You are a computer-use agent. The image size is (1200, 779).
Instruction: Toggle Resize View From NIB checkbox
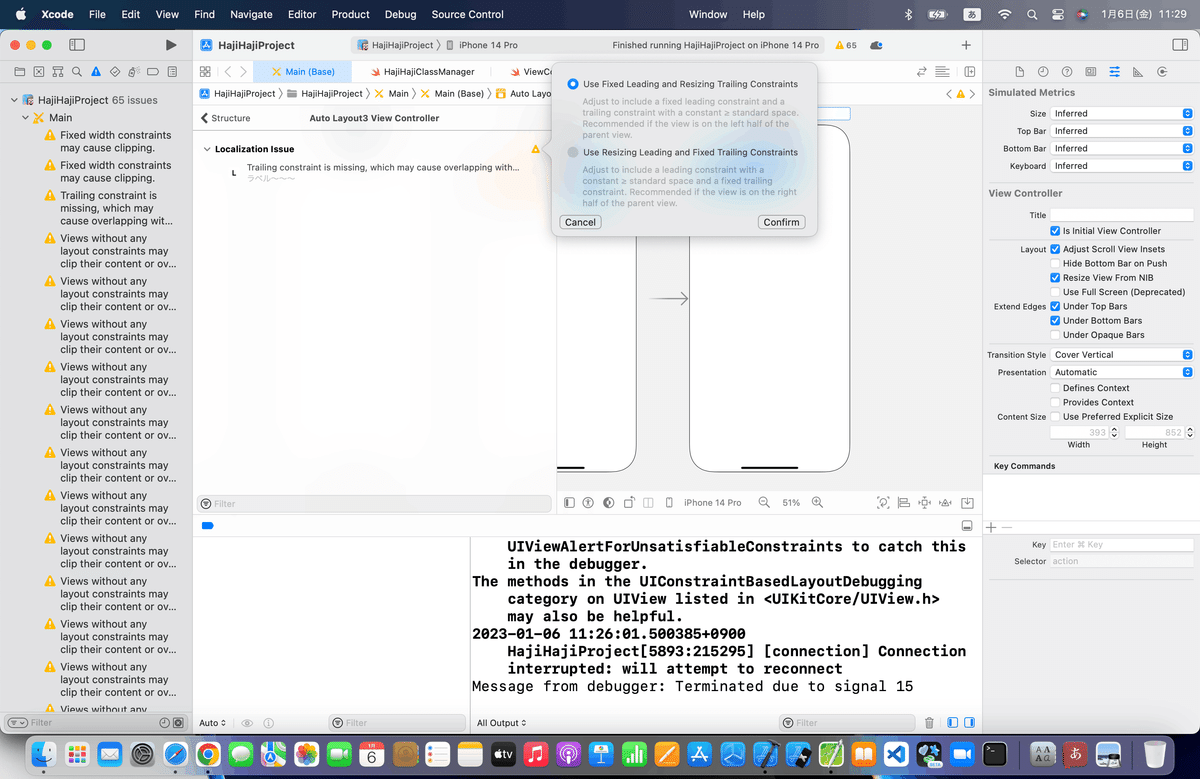1055,278
